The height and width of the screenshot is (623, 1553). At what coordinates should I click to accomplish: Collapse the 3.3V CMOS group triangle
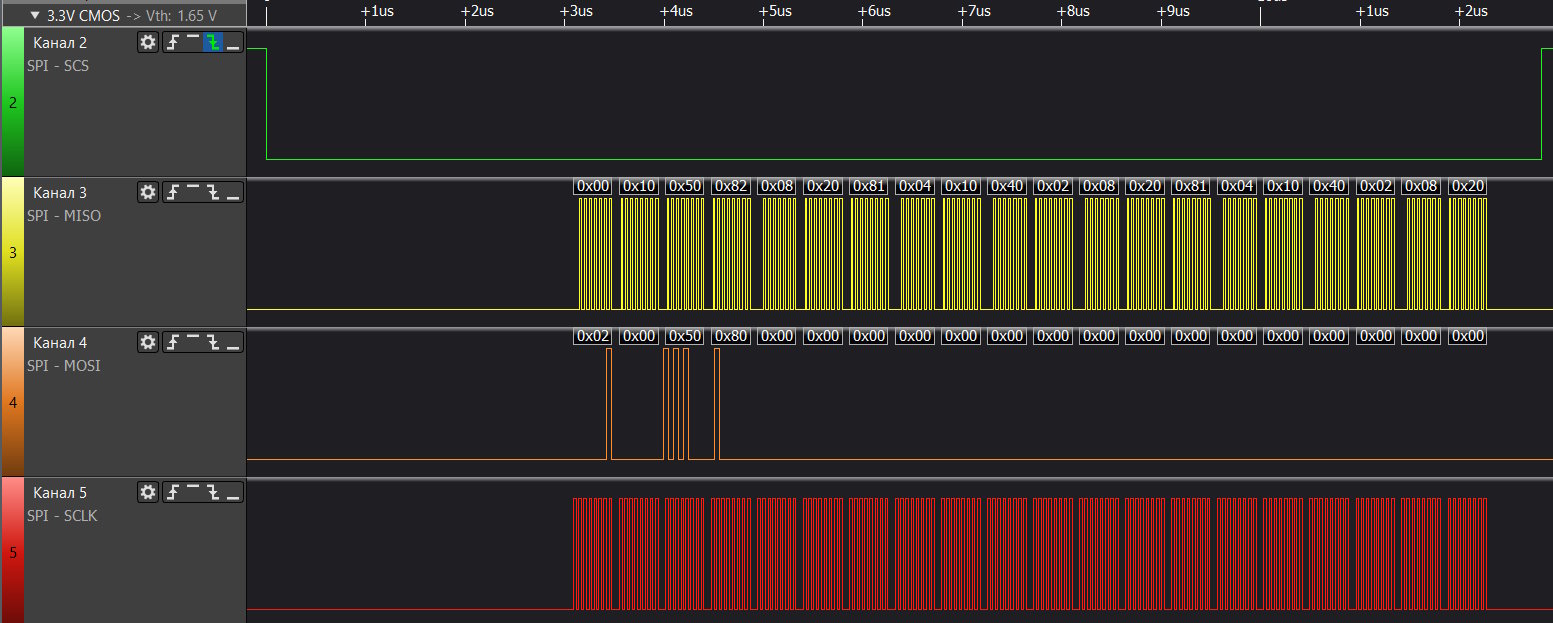[x=36, y=15]
